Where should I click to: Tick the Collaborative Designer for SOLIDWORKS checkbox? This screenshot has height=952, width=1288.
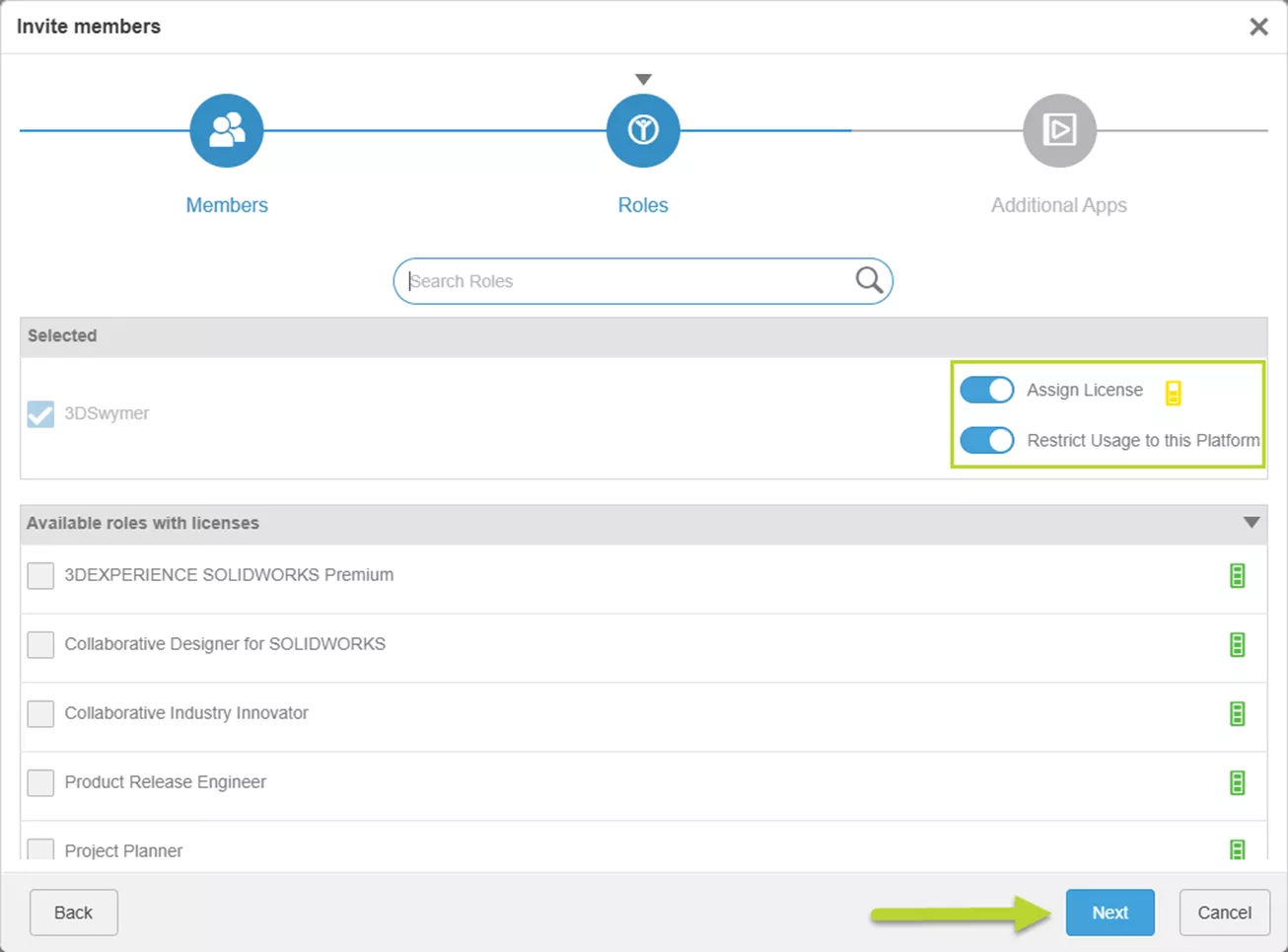click(x=40, y=644)
